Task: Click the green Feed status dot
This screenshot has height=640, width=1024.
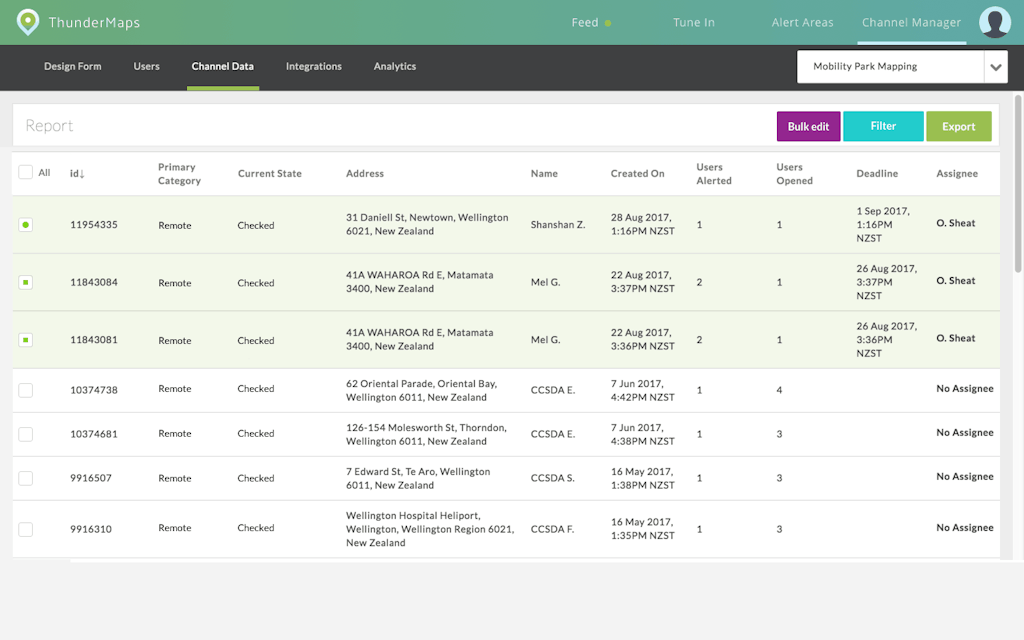Action: point(608,23)
